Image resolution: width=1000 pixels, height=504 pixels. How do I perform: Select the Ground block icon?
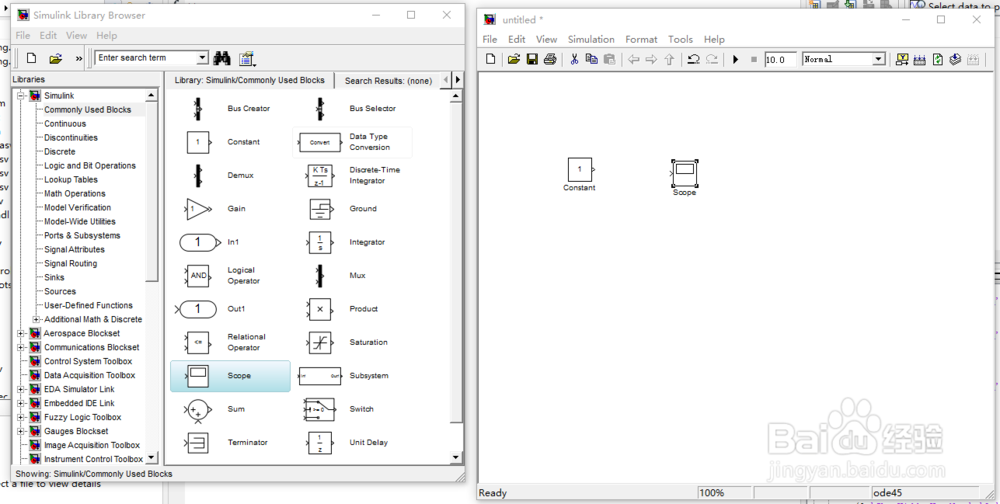(x=320, y=209)
